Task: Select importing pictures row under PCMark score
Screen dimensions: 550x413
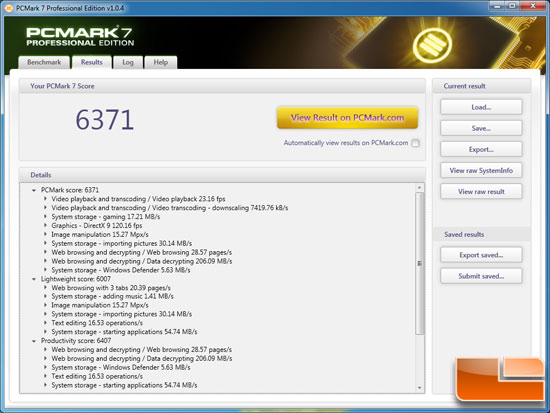Action: point(121,244)
